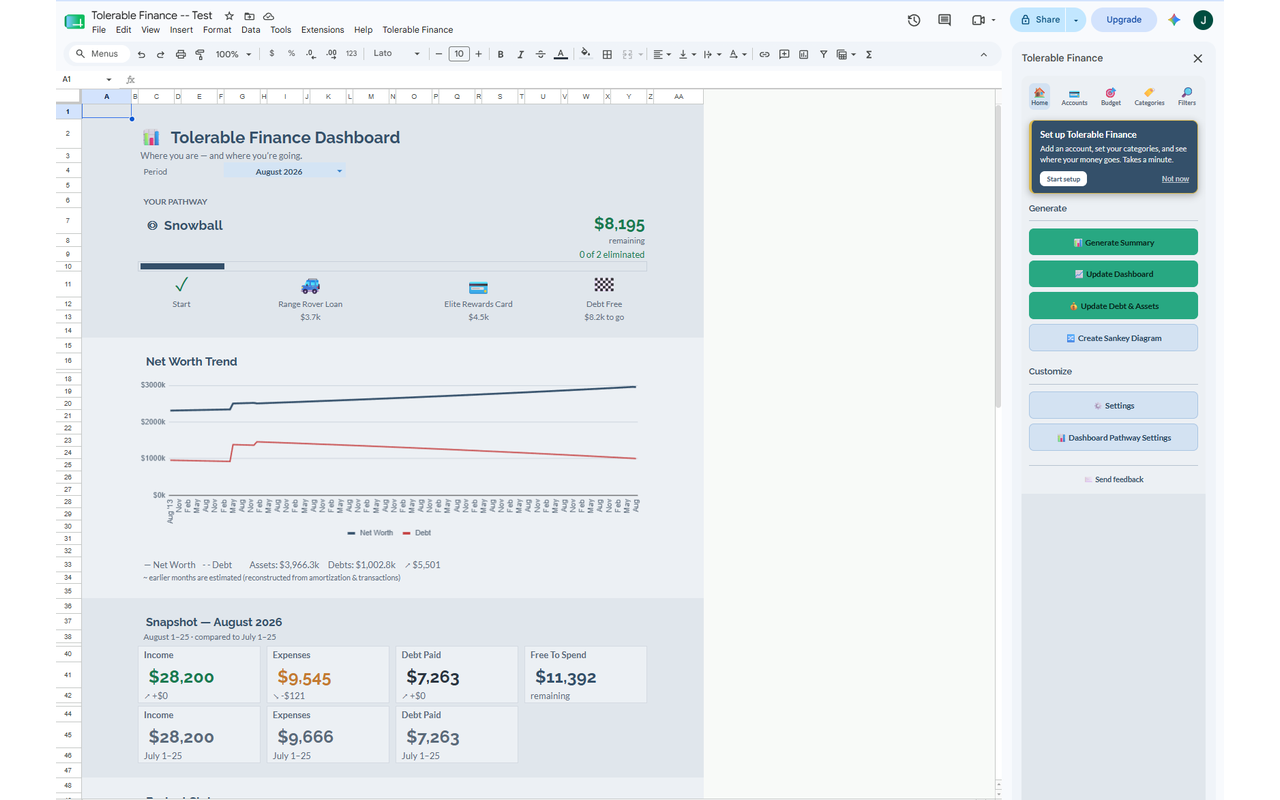Viewport: 1280px width, 800px height.
Task: Activate the paint format tool
Action: point(200,54)
